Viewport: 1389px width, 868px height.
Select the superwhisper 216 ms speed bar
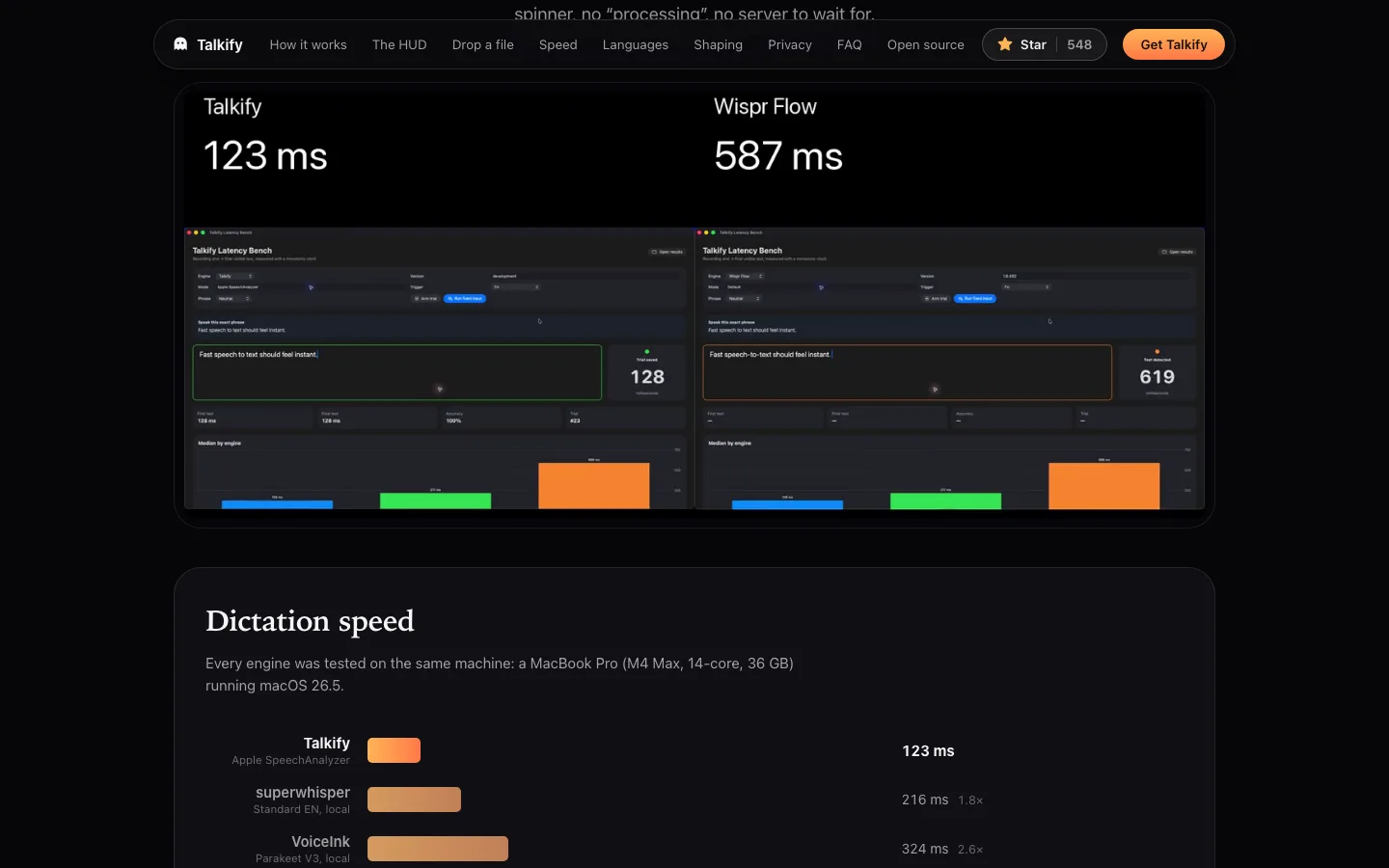pos(414,800)
